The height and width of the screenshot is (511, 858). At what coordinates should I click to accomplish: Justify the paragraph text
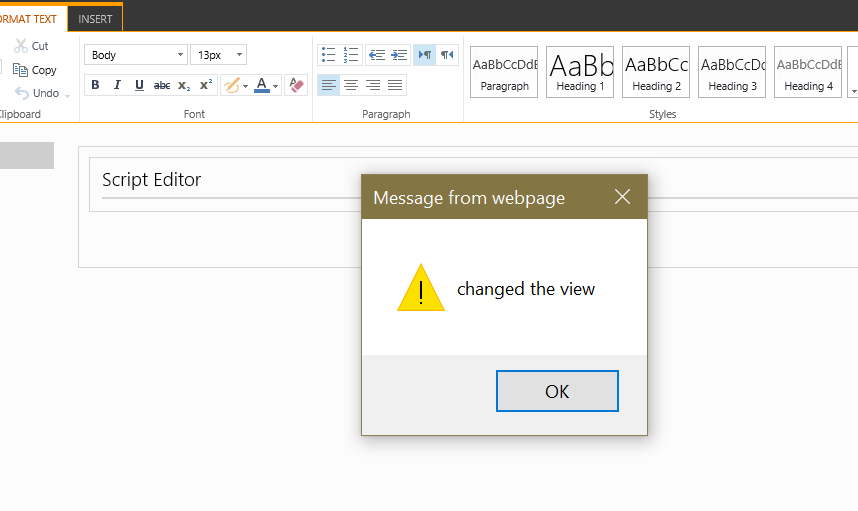[395, 85]
